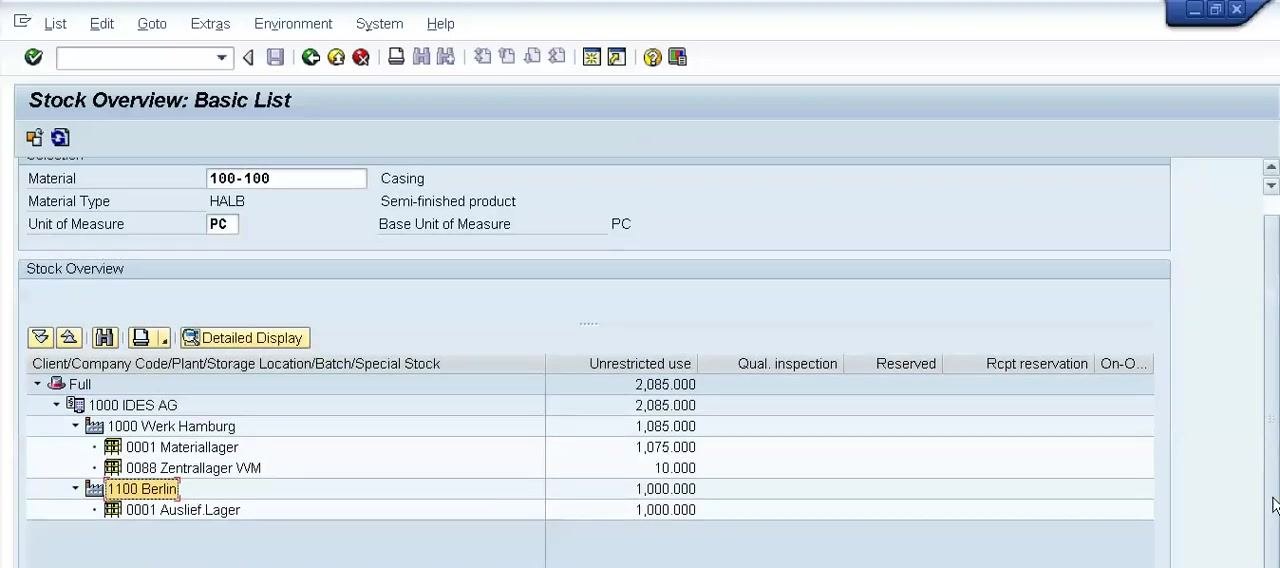Open the SAP window menu icon
This screenshot has height=568, width=1280.
click(22, 21)
